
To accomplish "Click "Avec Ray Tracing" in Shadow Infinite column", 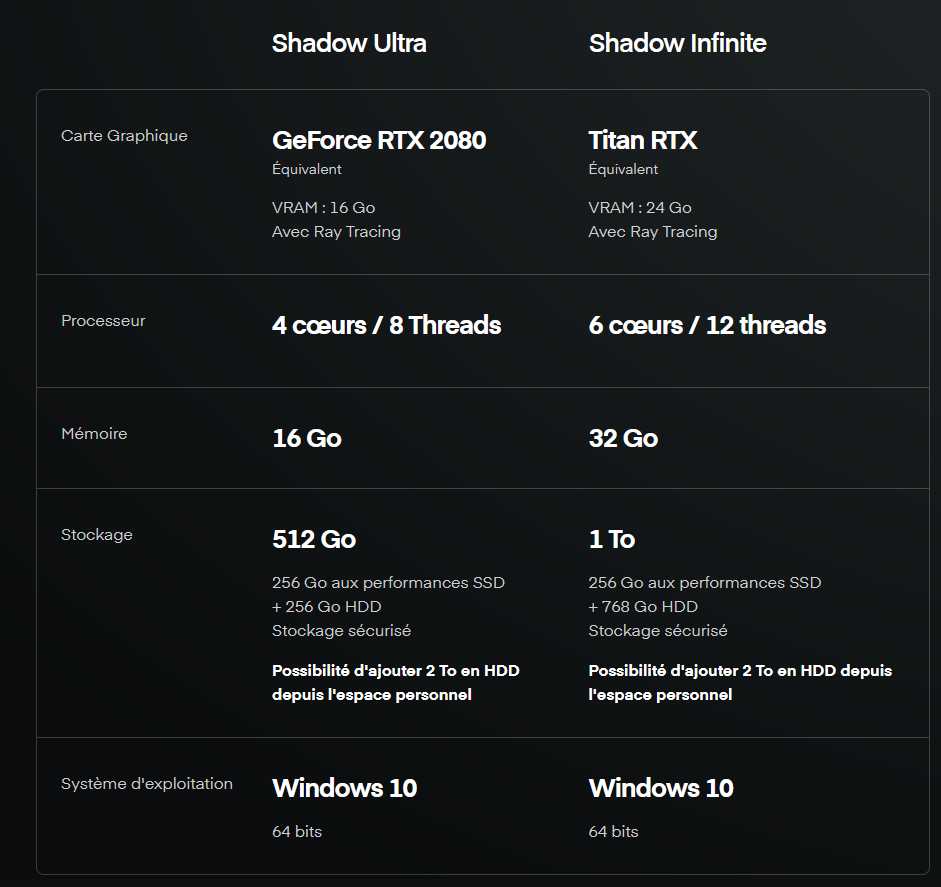I will [x=653, y=232].
